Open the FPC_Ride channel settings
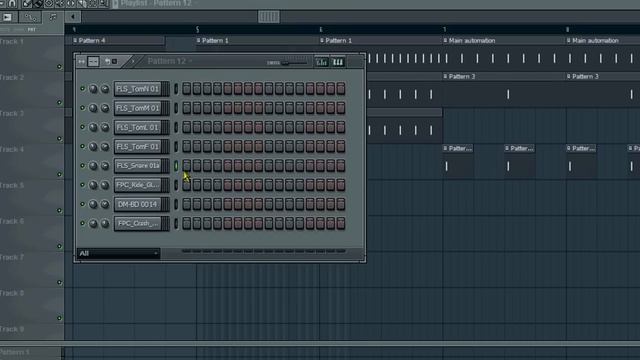Viewport: 640px width, 360px height. pos(138,184)
